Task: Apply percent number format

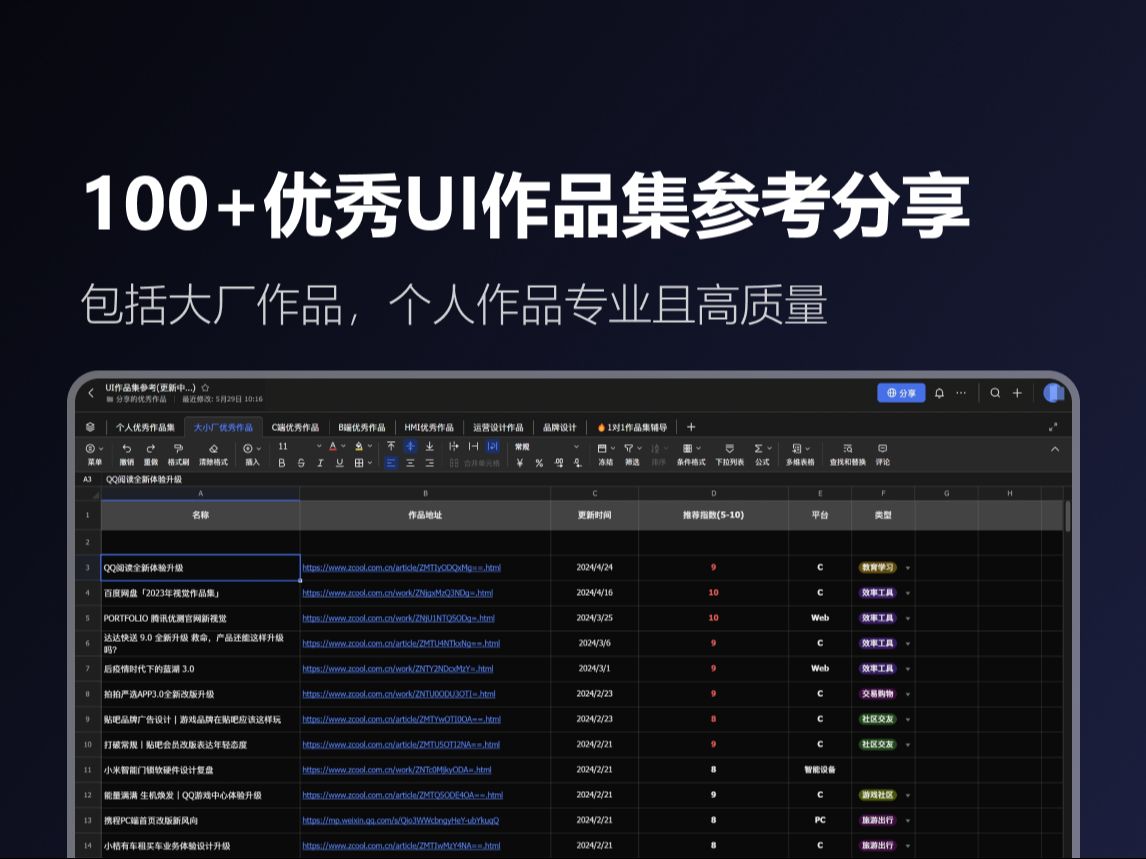Action: click(539, 463)
